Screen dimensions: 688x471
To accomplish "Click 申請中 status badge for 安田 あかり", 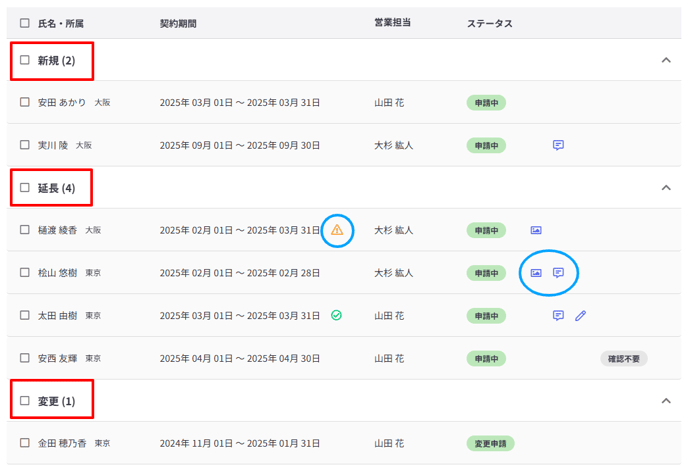I will [486, 102].
